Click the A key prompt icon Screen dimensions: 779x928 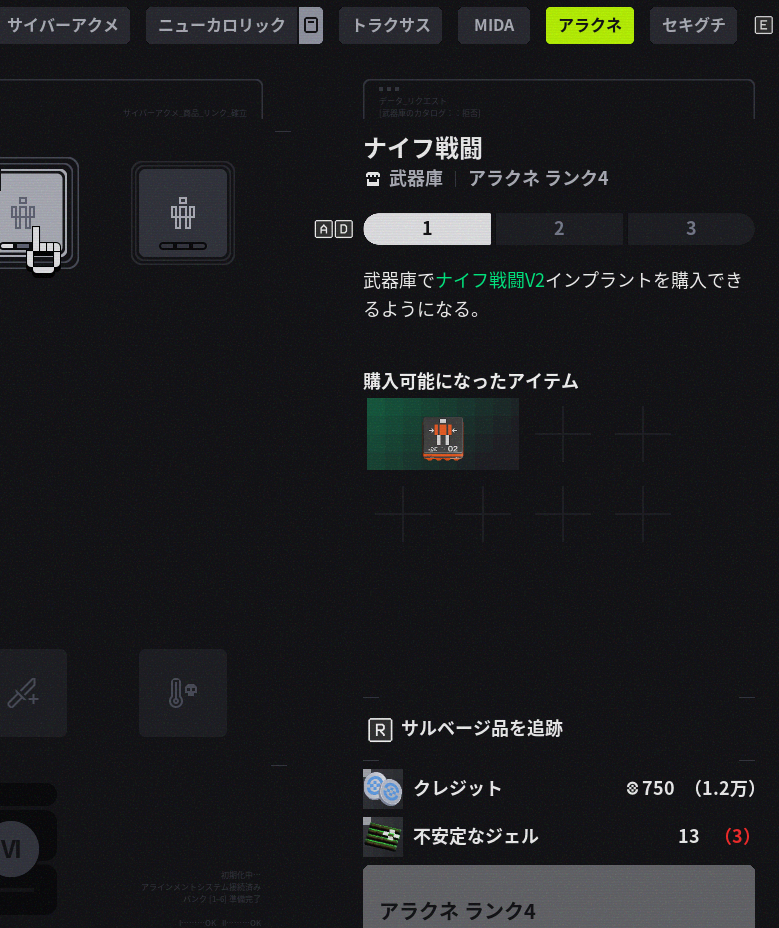[x=324, y=229]
